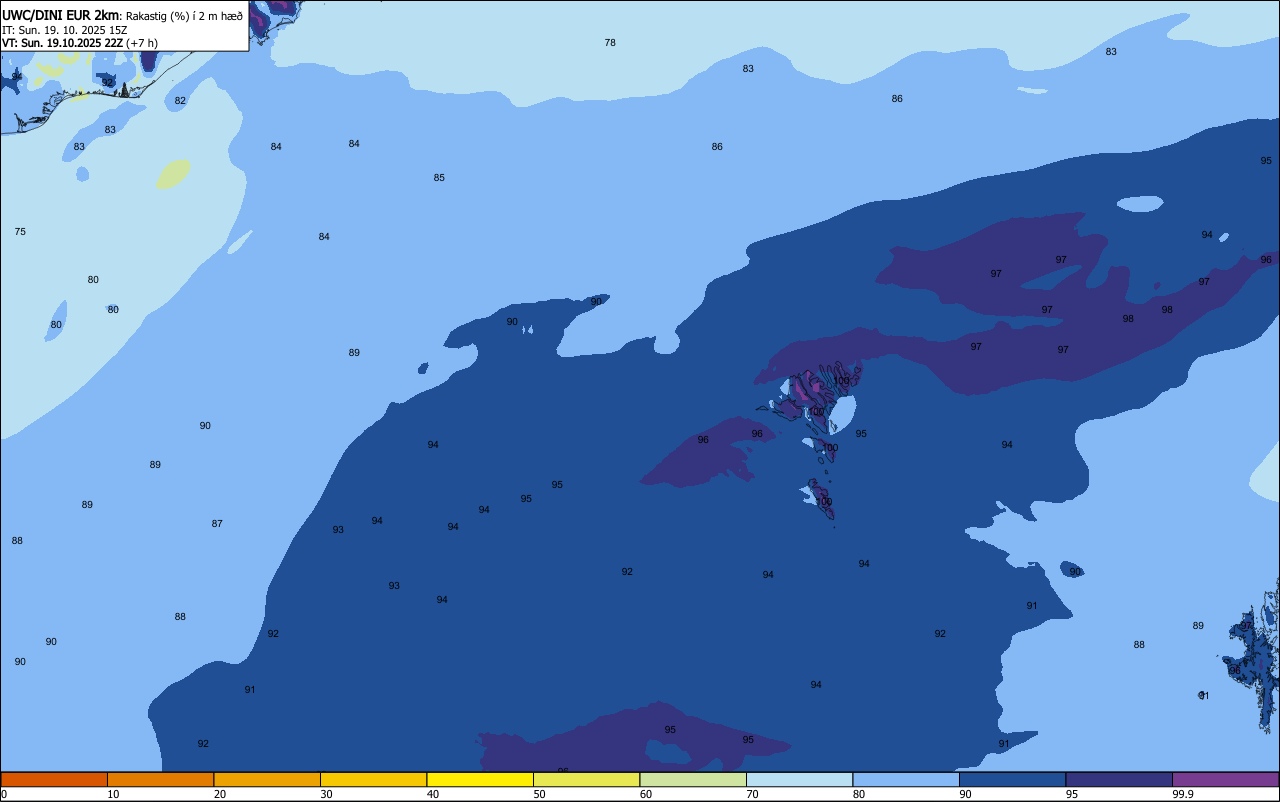Click the legend tick label 99.9
1280x802 pixels.
tap(1183, 794)
